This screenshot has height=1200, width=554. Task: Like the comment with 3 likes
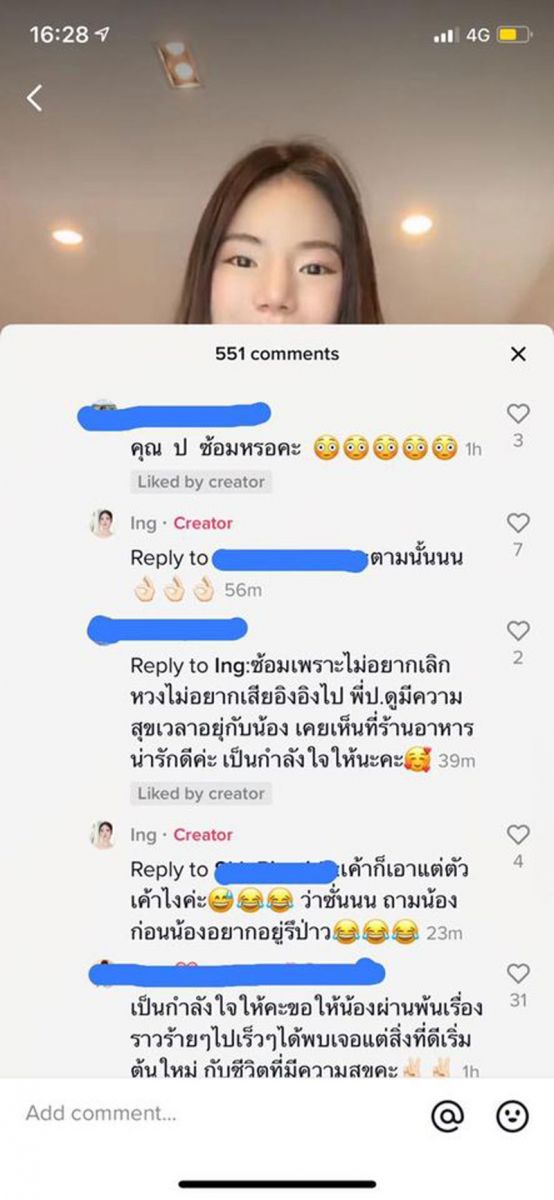(x=518, y=413)
